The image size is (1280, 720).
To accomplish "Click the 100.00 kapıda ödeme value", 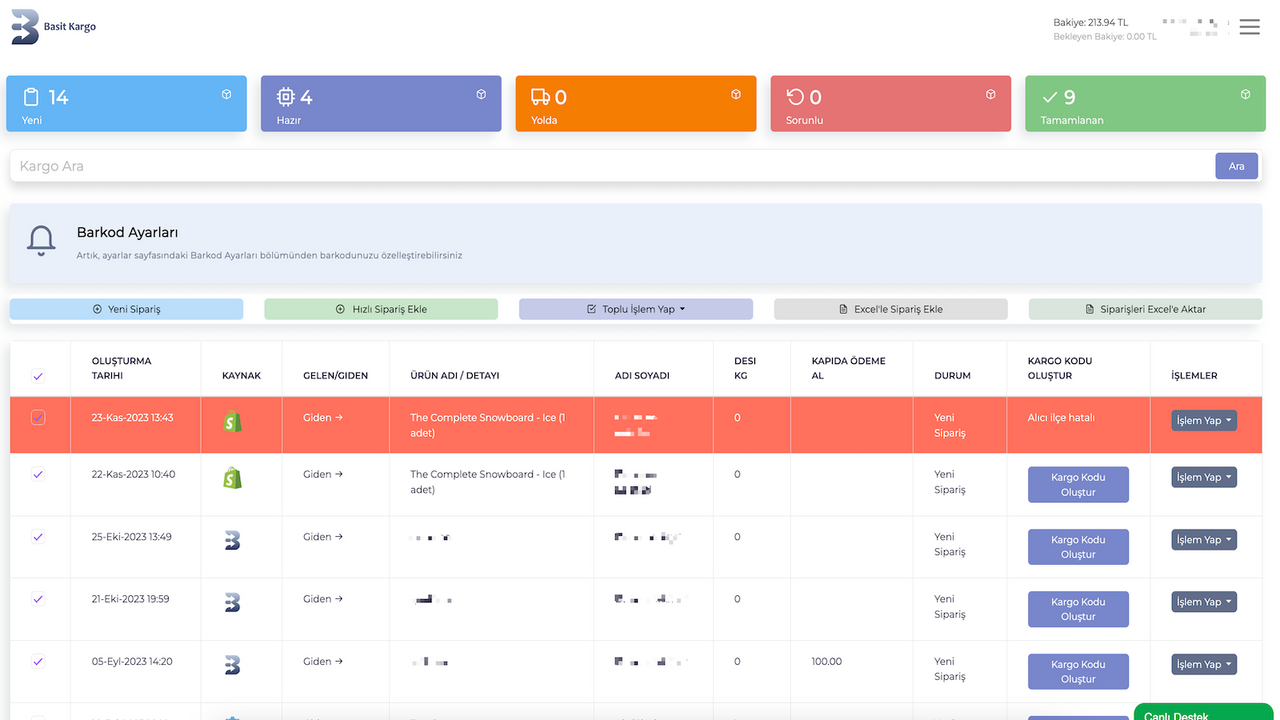I will (x=826, y=662).
